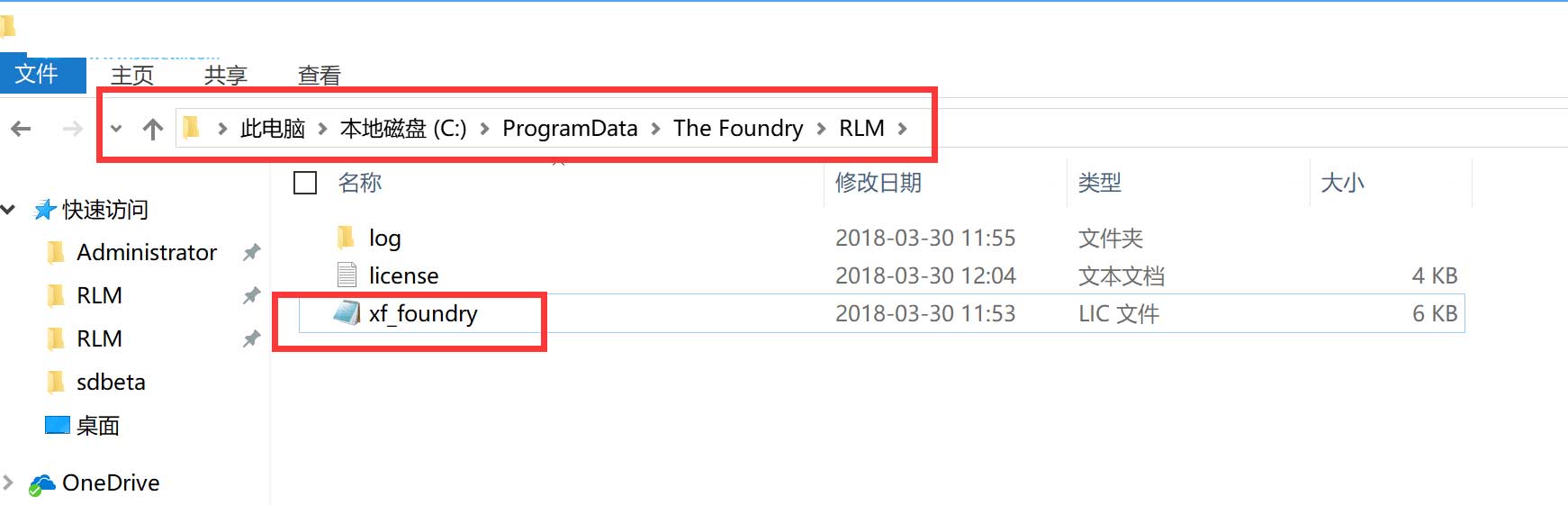Click the license text document icon
Image resolution: width=1568 pixels, height=505 pixels.
point(347,275)
